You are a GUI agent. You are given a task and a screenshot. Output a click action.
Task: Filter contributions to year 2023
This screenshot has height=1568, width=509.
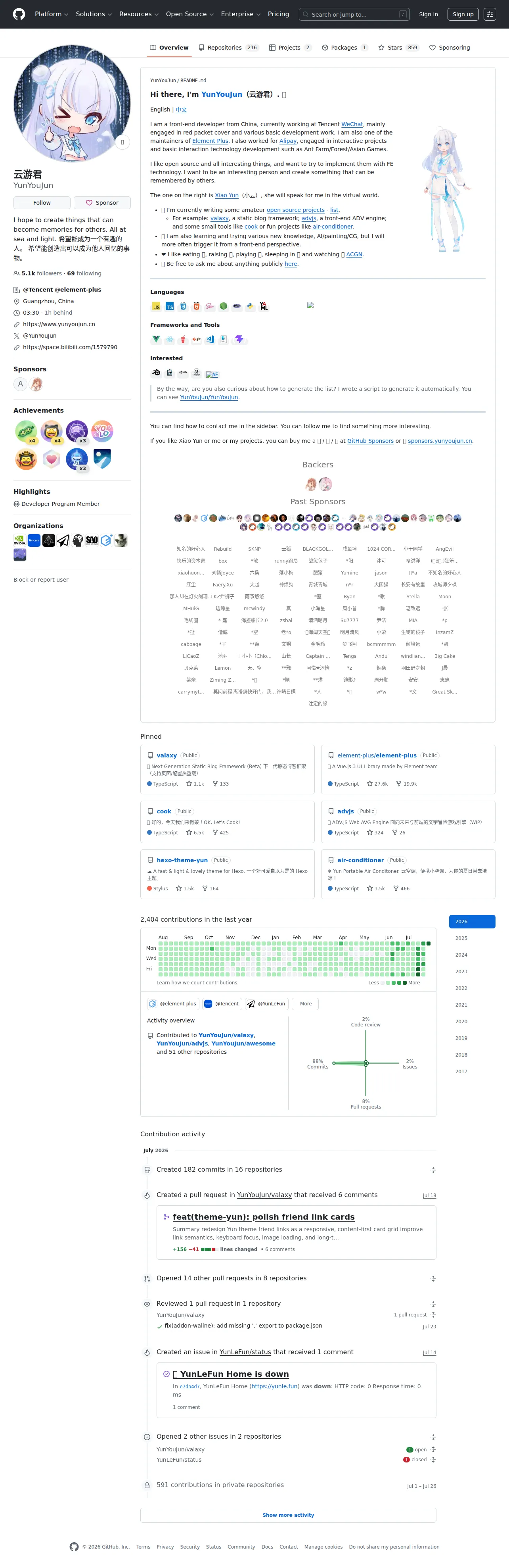472,972
